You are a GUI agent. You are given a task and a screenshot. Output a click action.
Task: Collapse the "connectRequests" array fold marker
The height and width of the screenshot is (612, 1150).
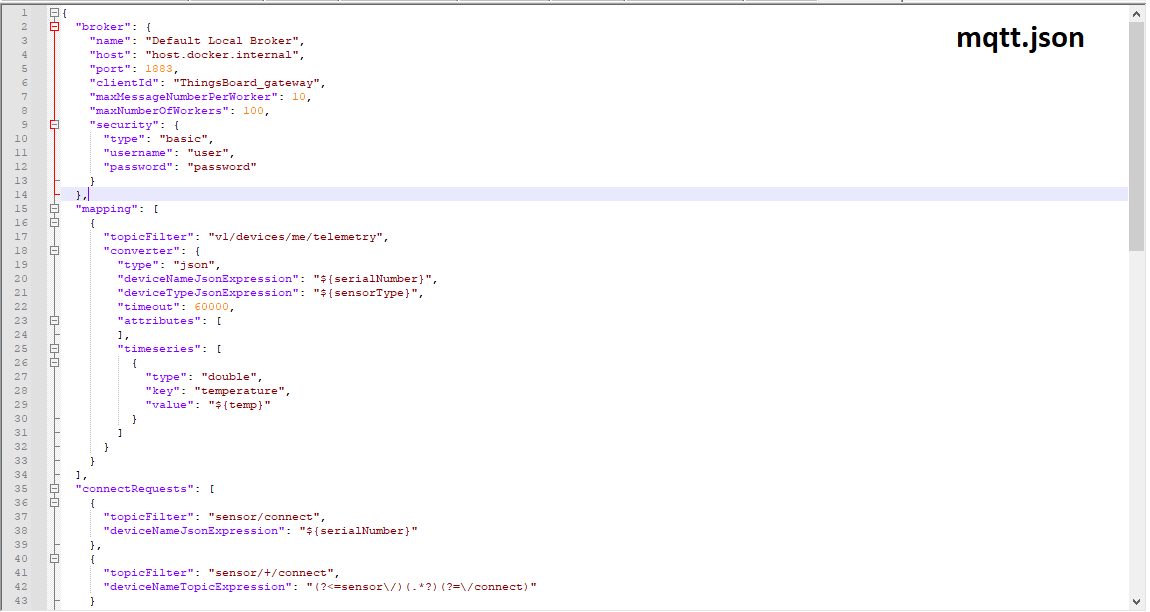54,488
